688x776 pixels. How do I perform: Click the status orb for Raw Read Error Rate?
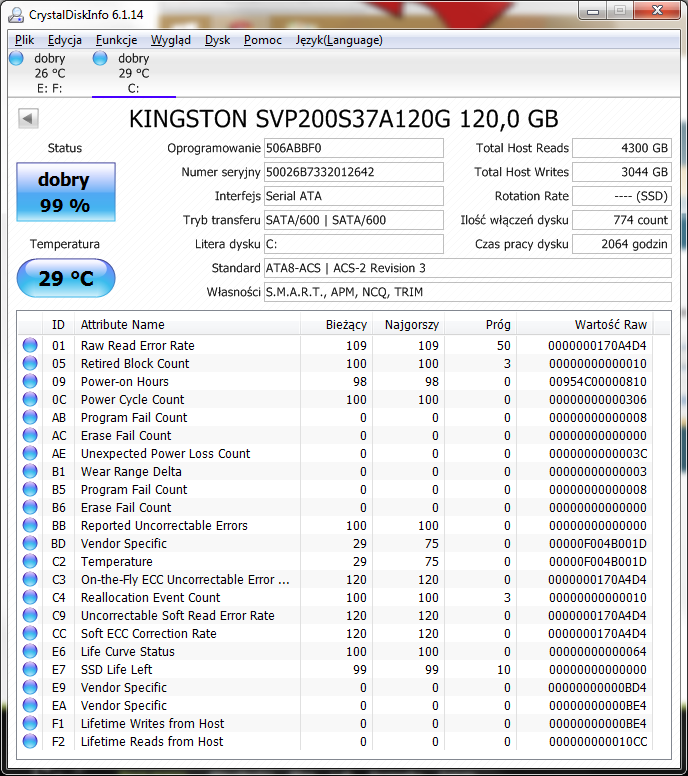tap(30, 345)
